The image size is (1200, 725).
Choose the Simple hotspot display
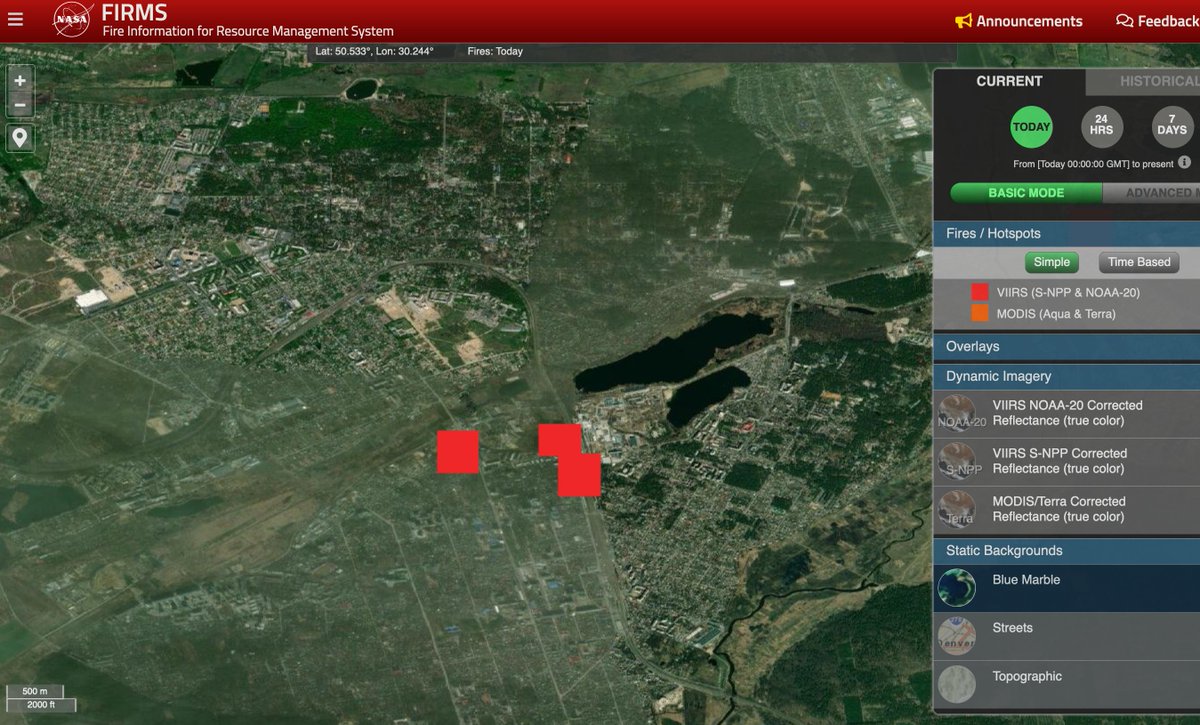(1051, 262)
